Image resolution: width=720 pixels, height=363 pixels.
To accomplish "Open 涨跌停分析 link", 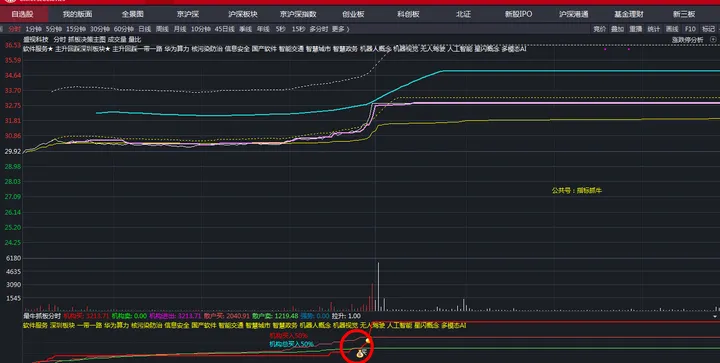I will coord(687,40).
